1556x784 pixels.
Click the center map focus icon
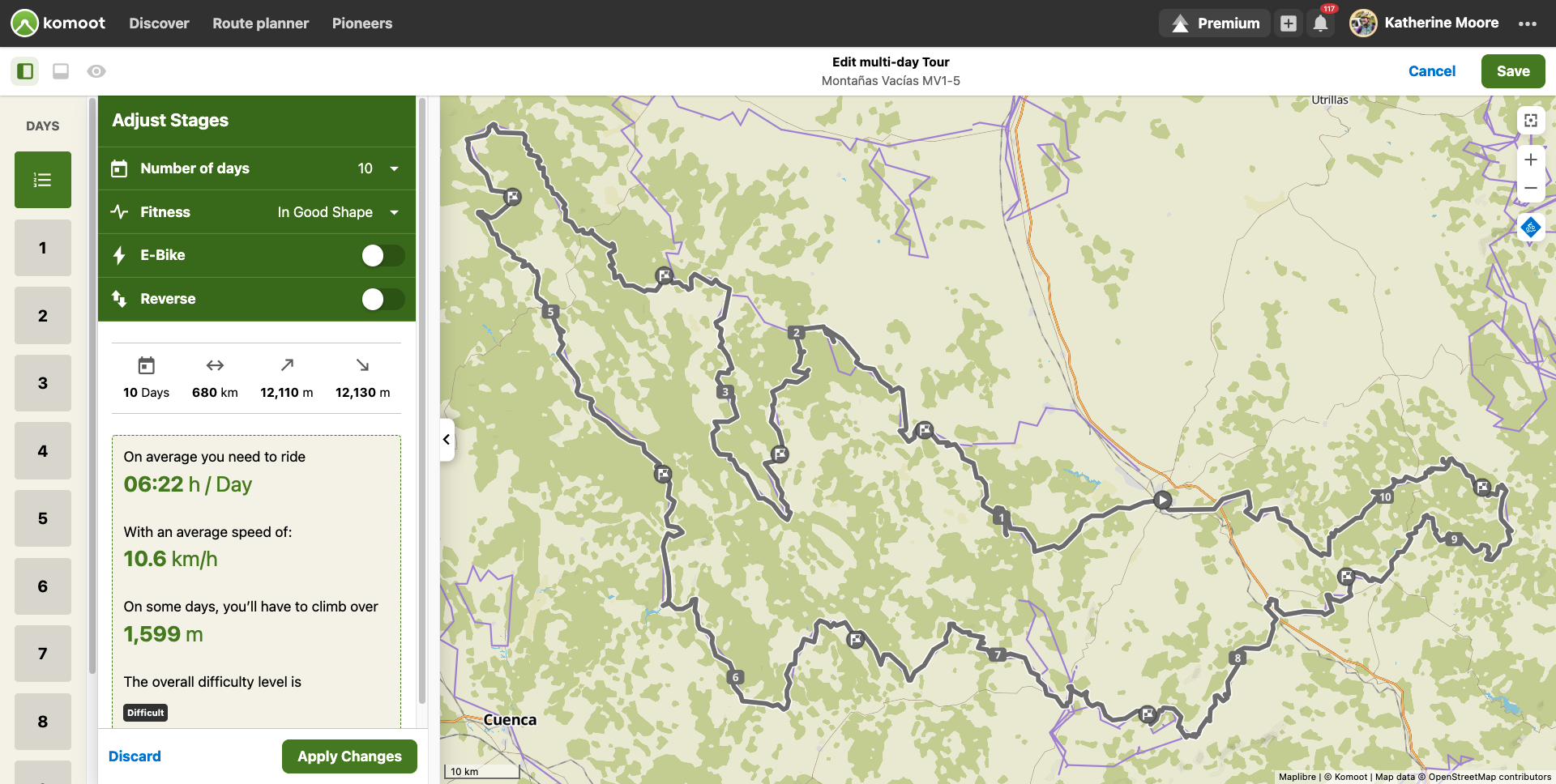pyautogui.click(x=1532, y=120)
